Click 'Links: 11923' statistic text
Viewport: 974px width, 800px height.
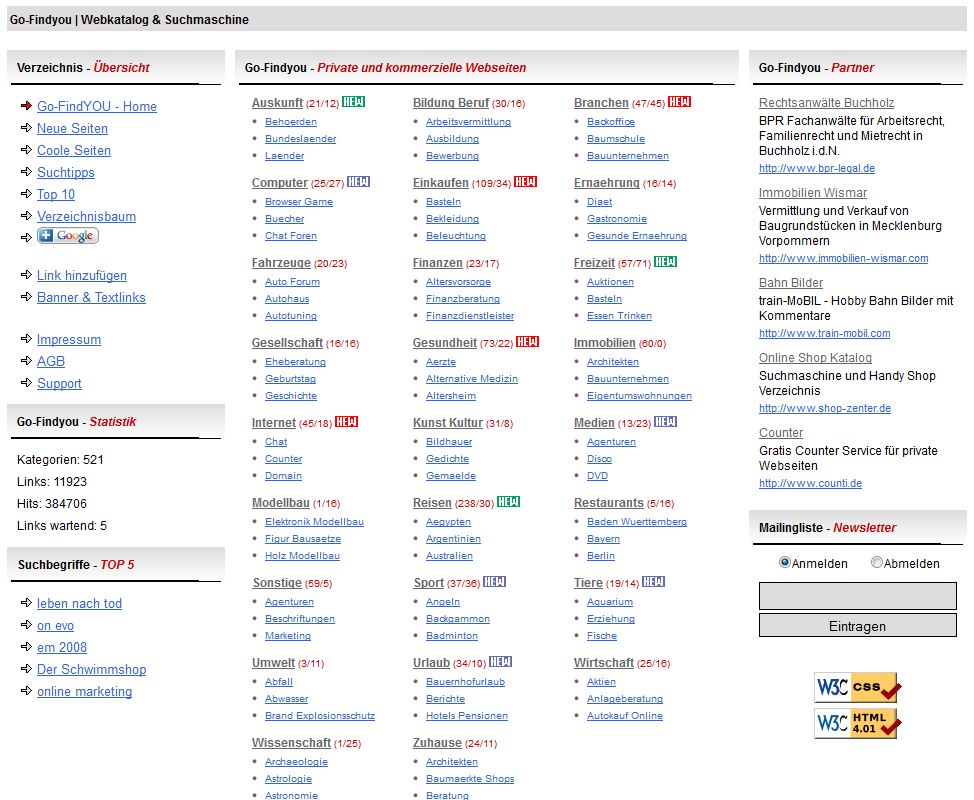click(x=52, y=481)
